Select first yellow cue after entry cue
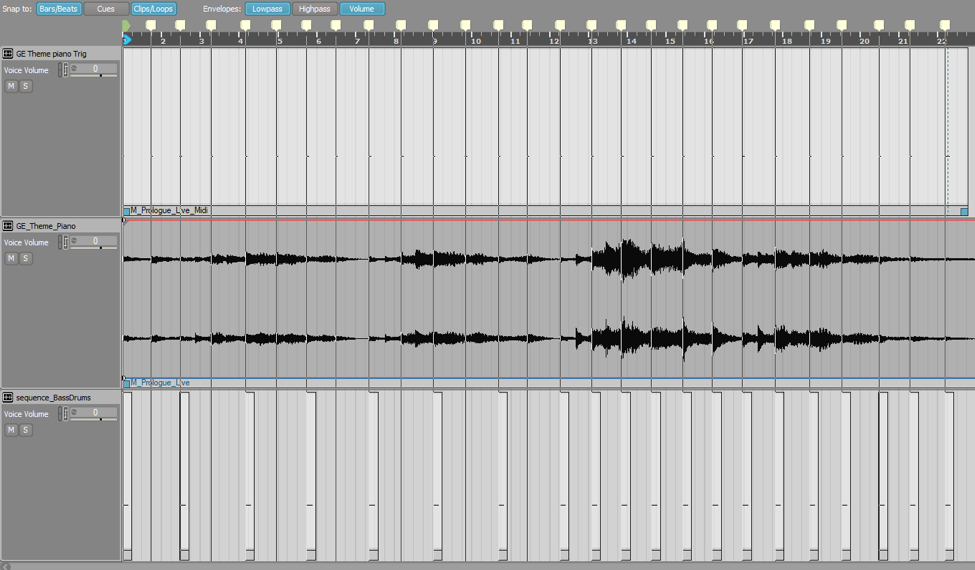This screenshot has width=975, height=570. click(x=150, y=25)
